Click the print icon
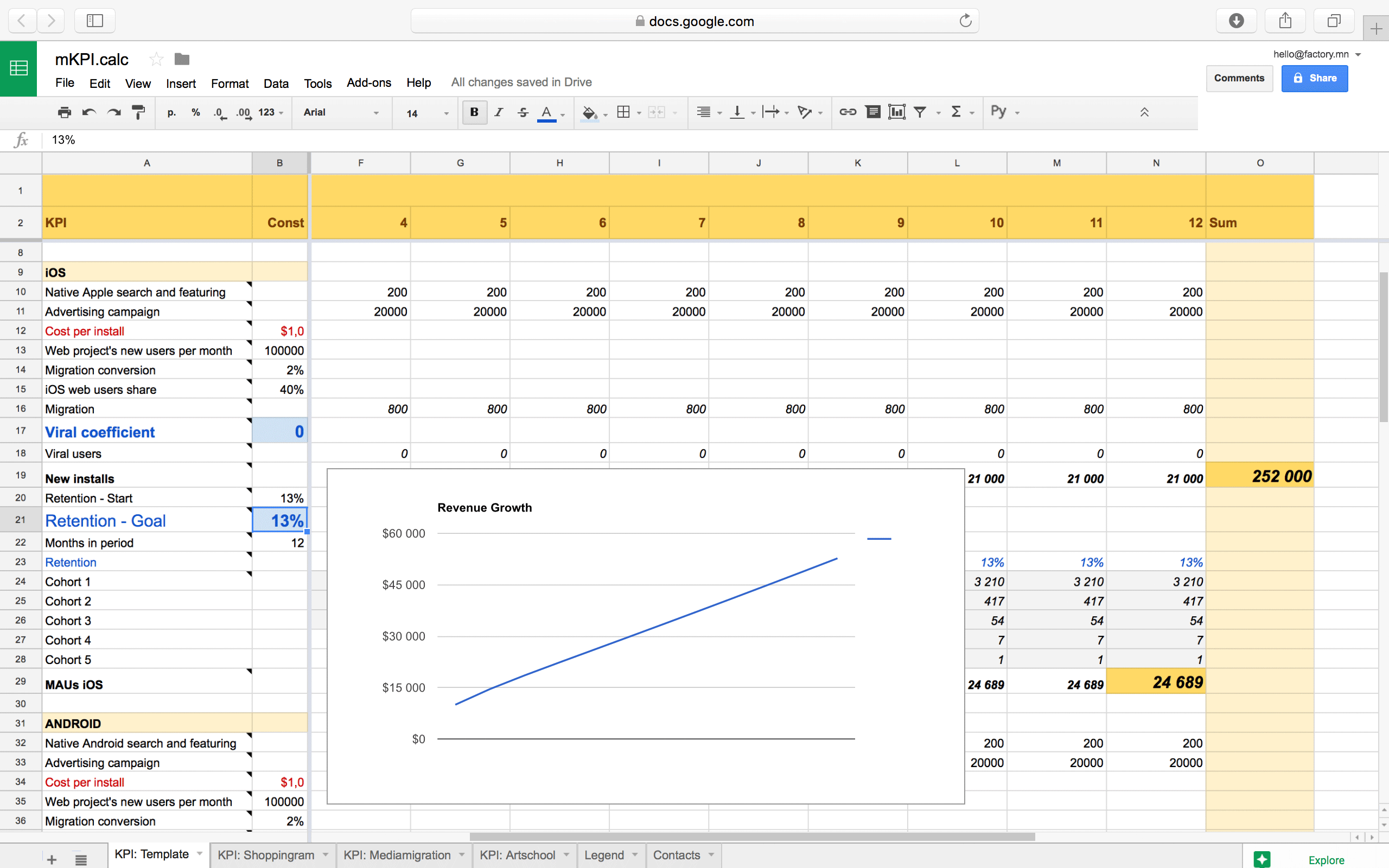1389x868 pixels. (64, 112)
